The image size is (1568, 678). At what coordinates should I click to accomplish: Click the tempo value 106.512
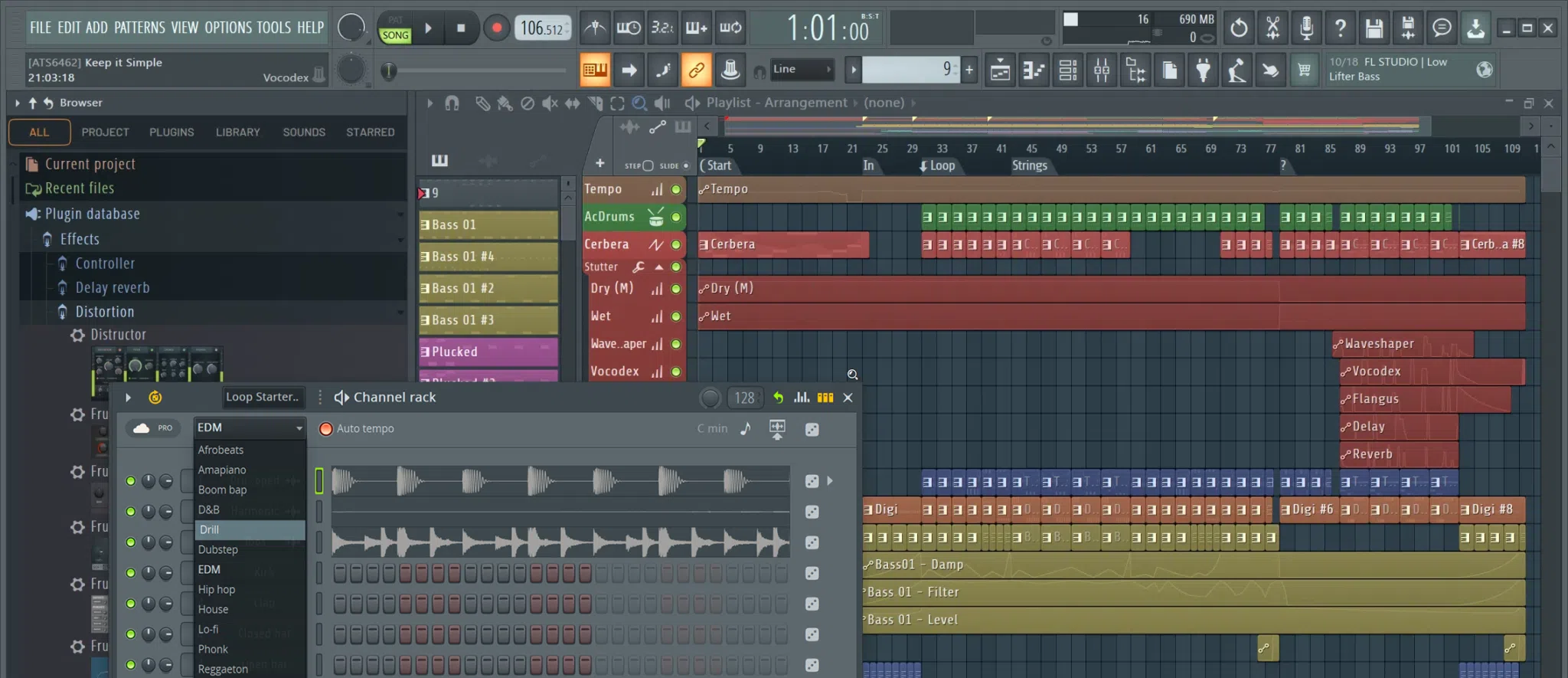(x=543, y=28)
